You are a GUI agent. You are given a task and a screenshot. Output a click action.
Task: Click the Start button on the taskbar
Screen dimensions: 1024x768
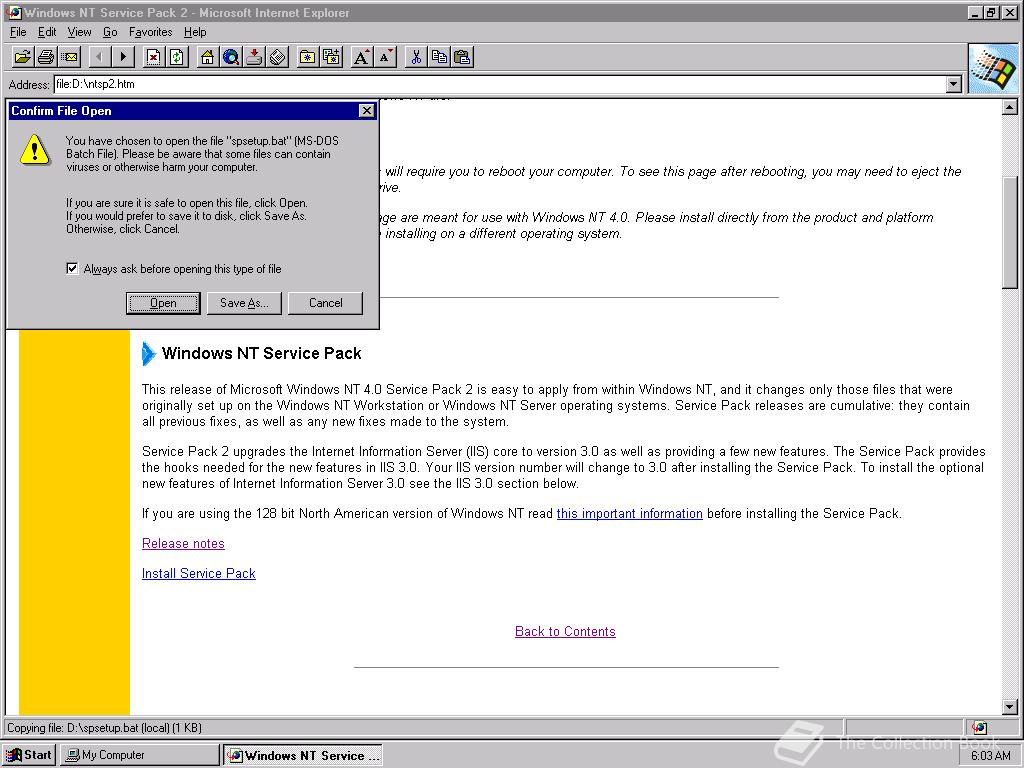coord(29,755)
